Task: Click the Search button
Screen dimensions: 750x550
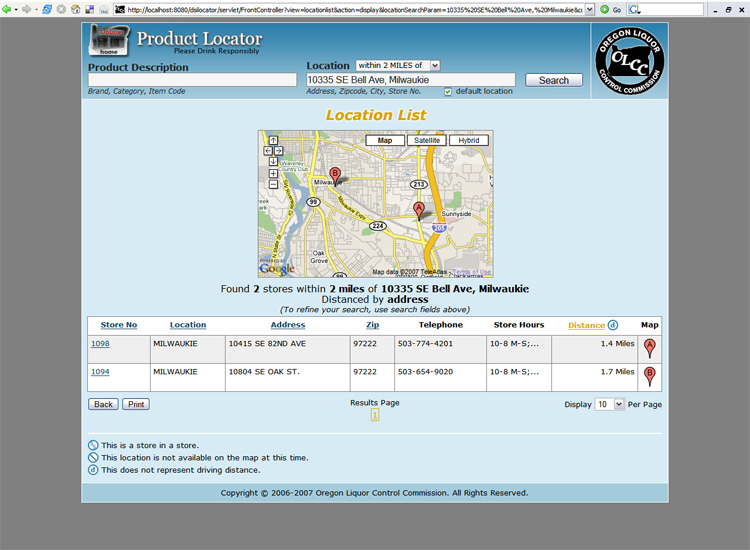Action: coord(554,80)
